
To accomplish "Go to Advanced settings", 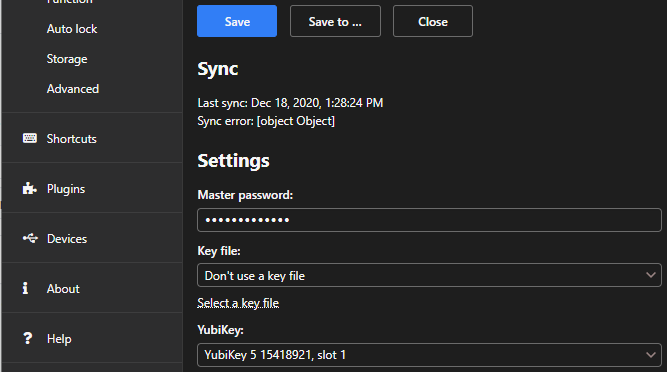I will pyautogui.click(x=73, y=89).
